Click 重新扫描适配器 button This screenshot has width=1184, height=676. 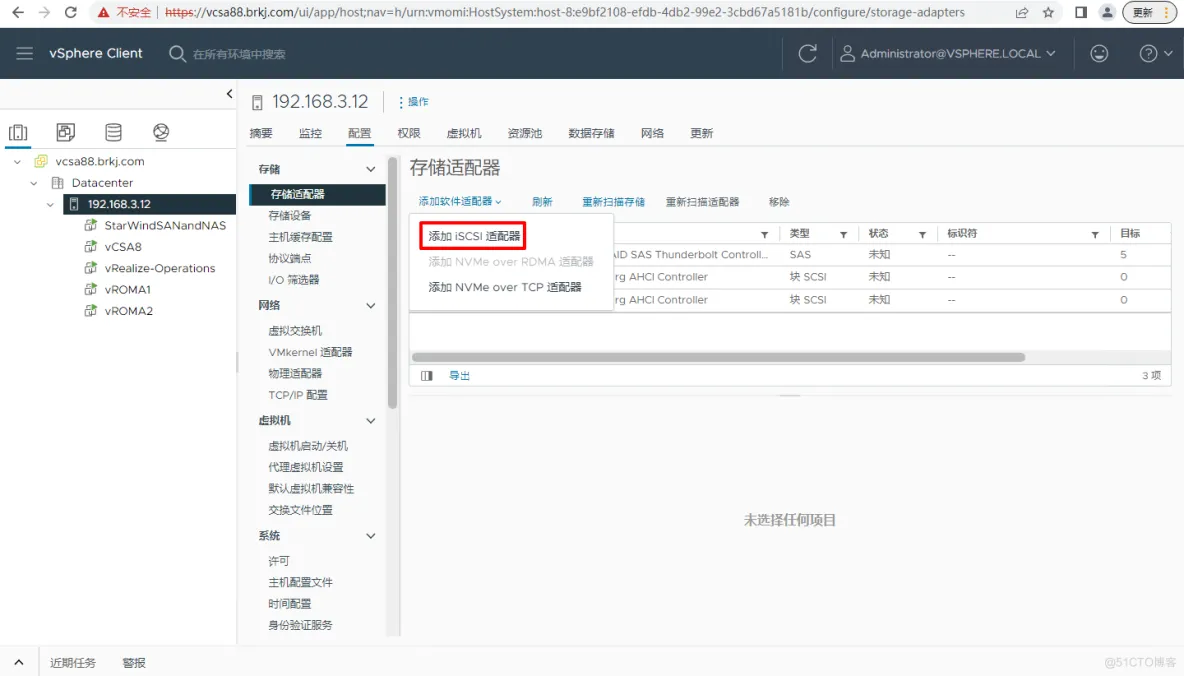pyautogui.click(x=702, y=202)
